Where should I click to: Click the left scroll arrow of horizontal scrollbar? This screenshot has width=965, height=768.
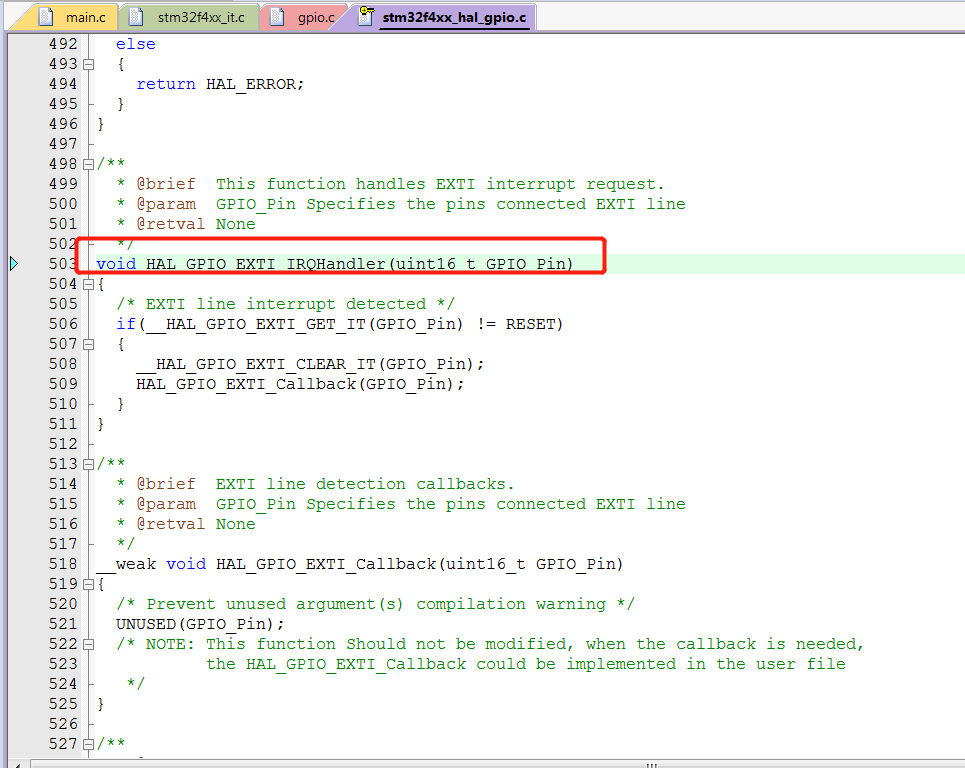click(17, 764)
